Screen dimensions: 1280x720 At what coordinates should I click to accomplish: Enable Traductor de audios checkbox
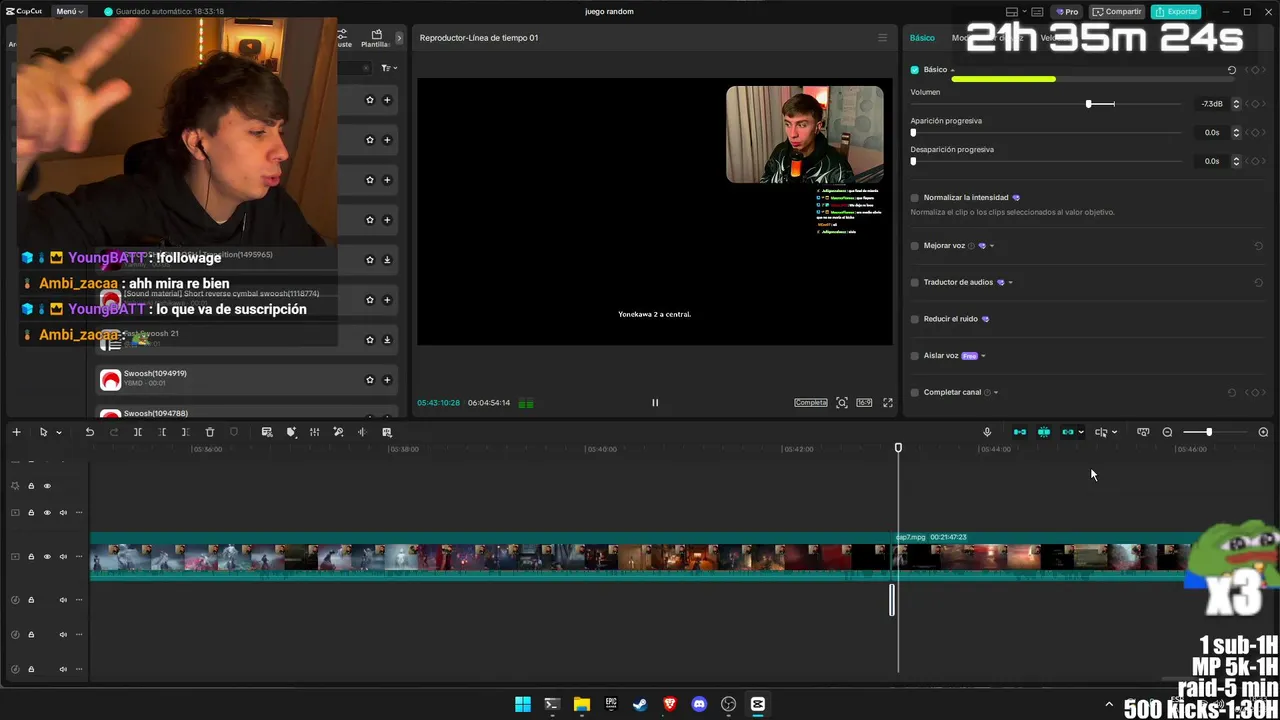coord(914,283)
